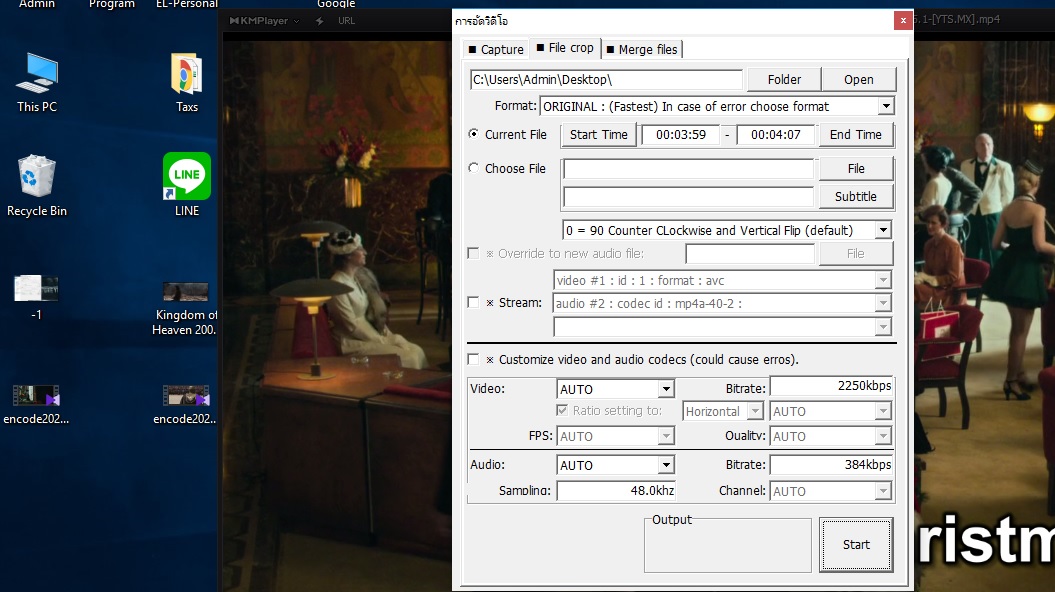Click the subtitle path field
The width and height of the screenshot is (1055, 592).
coord(688,196)
